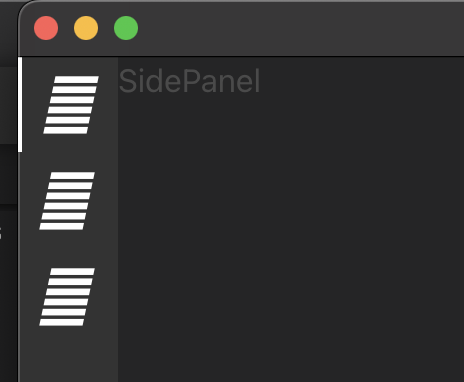Click the white active indicator beside top icon
Viewport: 464px width, 382px height.
(x=20, y=105)
